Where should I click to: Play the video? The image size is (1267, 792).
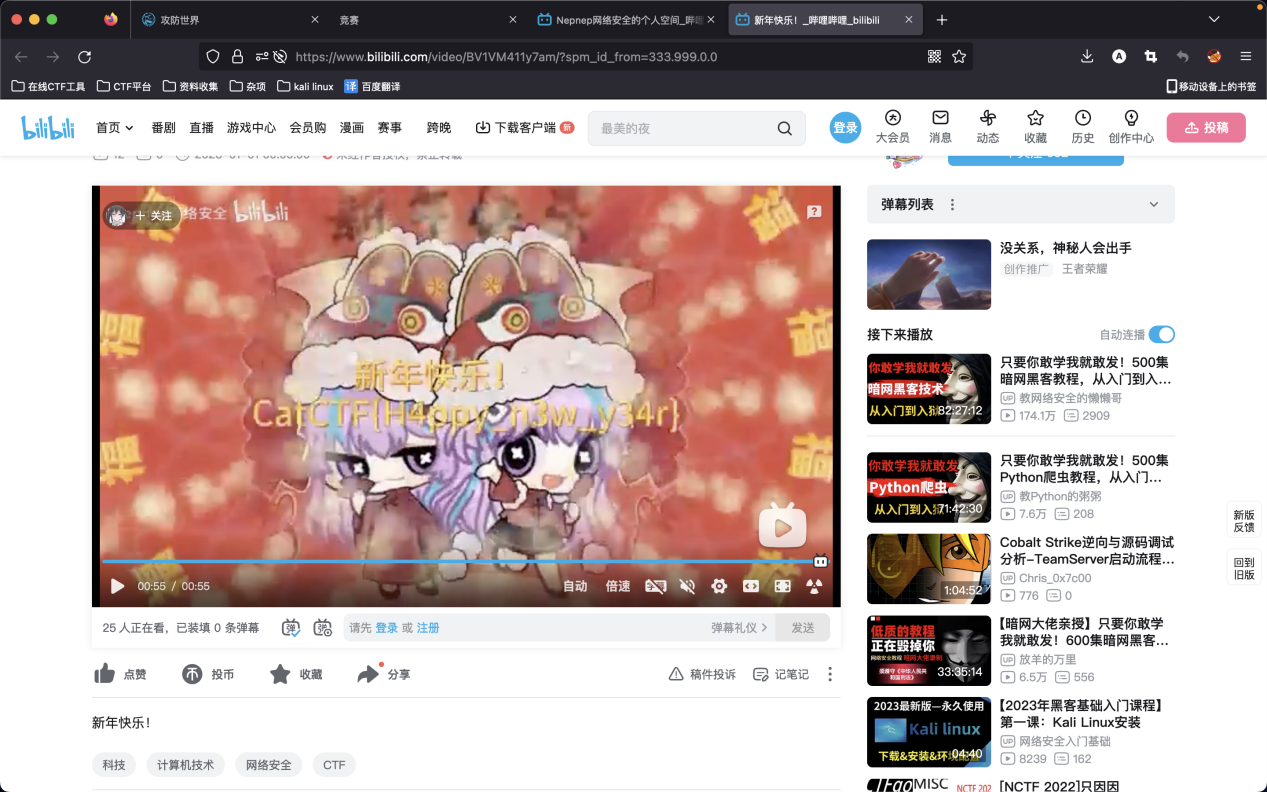click(117, 586)
